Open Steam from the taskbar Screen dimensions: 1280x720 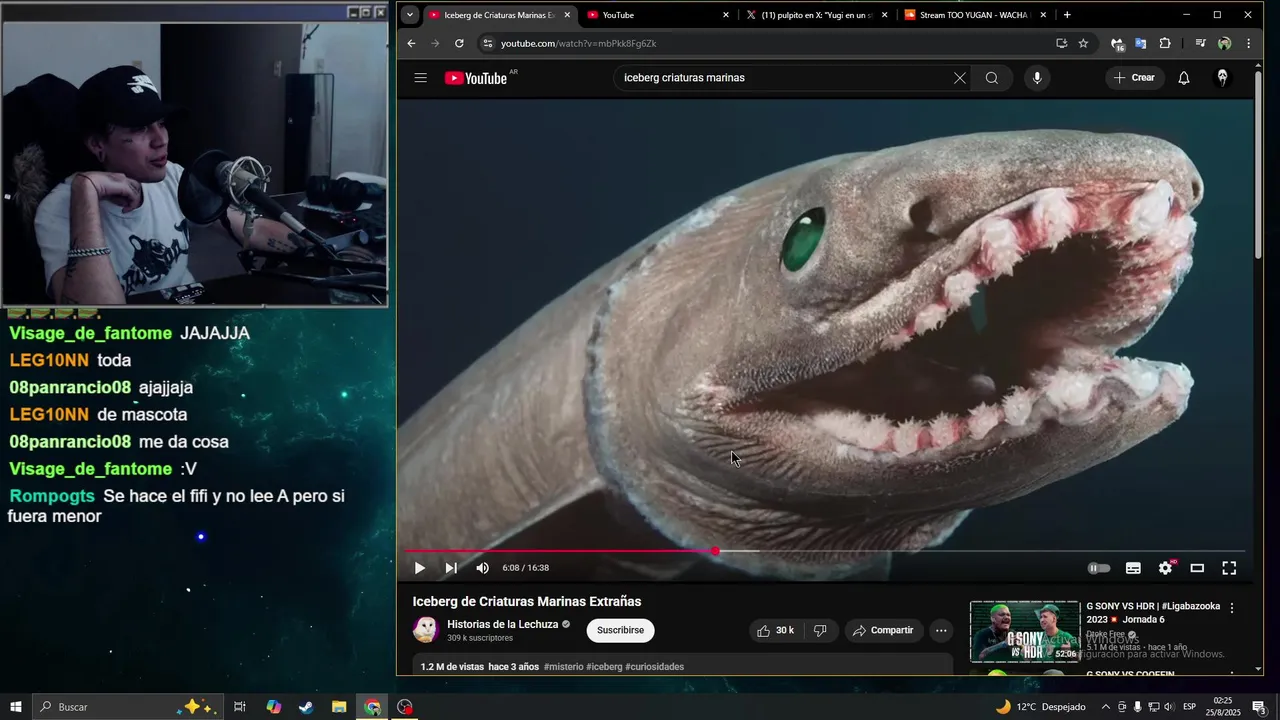(x=306, y=707)
